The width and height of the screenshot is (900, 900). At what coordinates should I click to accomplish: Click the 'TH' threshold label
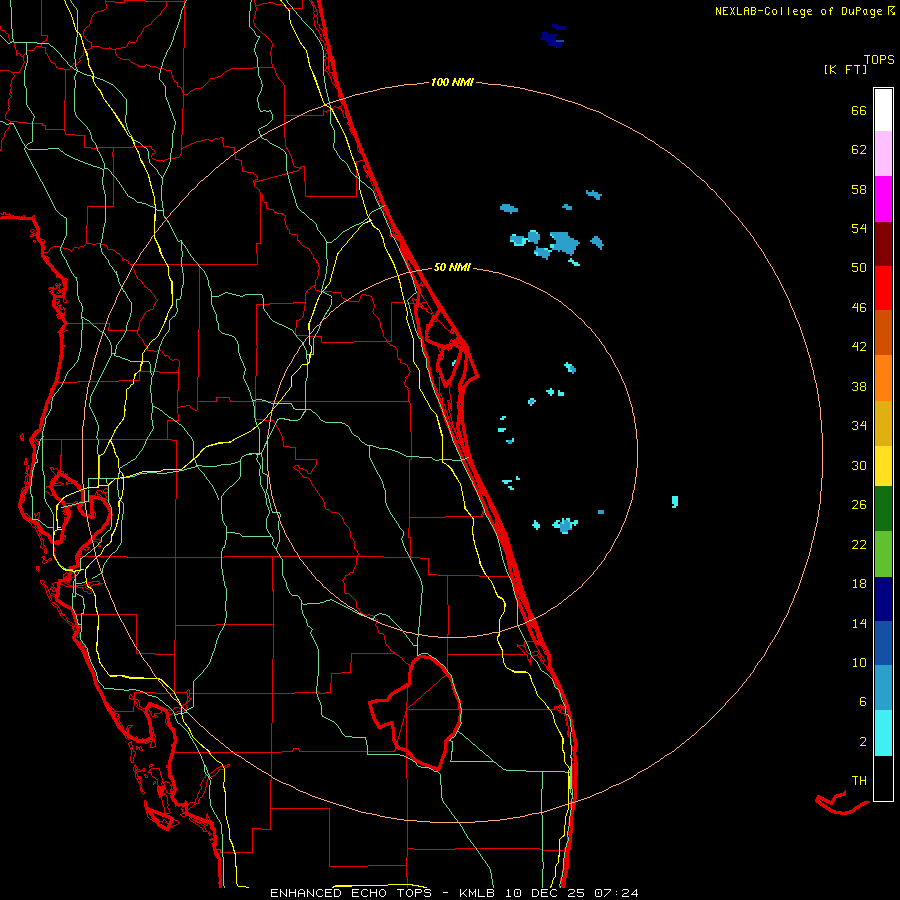859,781
